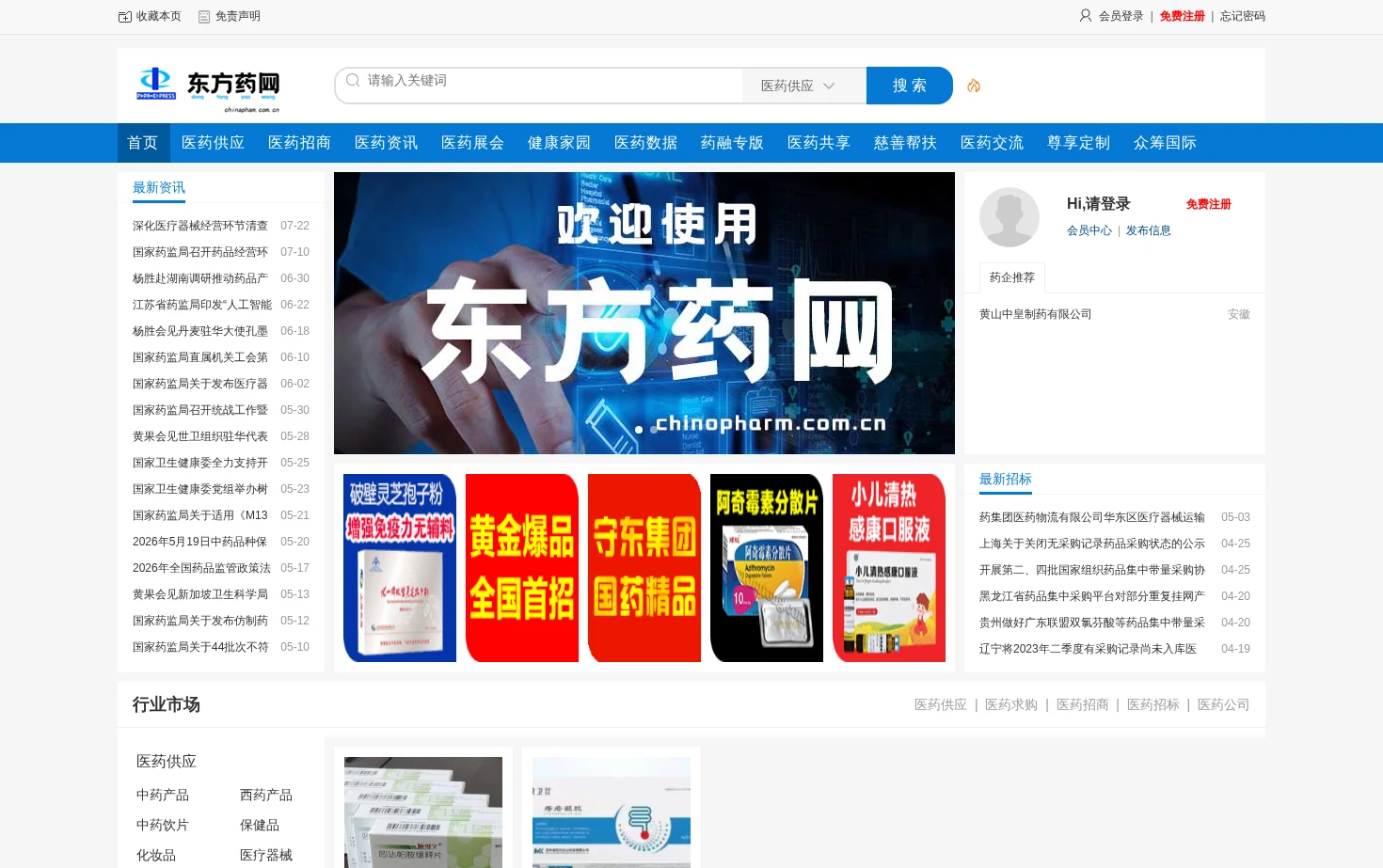Select the 最新招标 tab heading
Viewport: 1383px width, 868px height.
click(x=1006, y=480)
